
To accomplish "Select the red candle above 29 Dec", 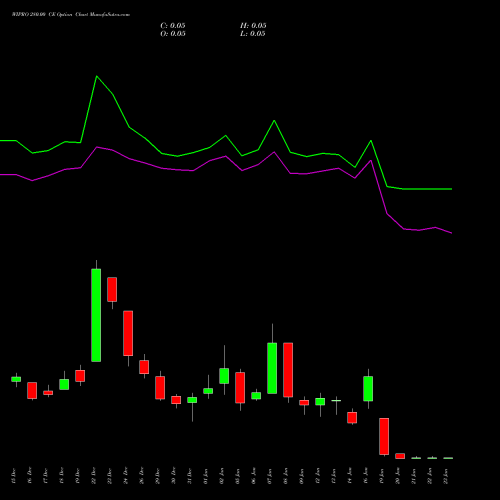I will [160, 388].
